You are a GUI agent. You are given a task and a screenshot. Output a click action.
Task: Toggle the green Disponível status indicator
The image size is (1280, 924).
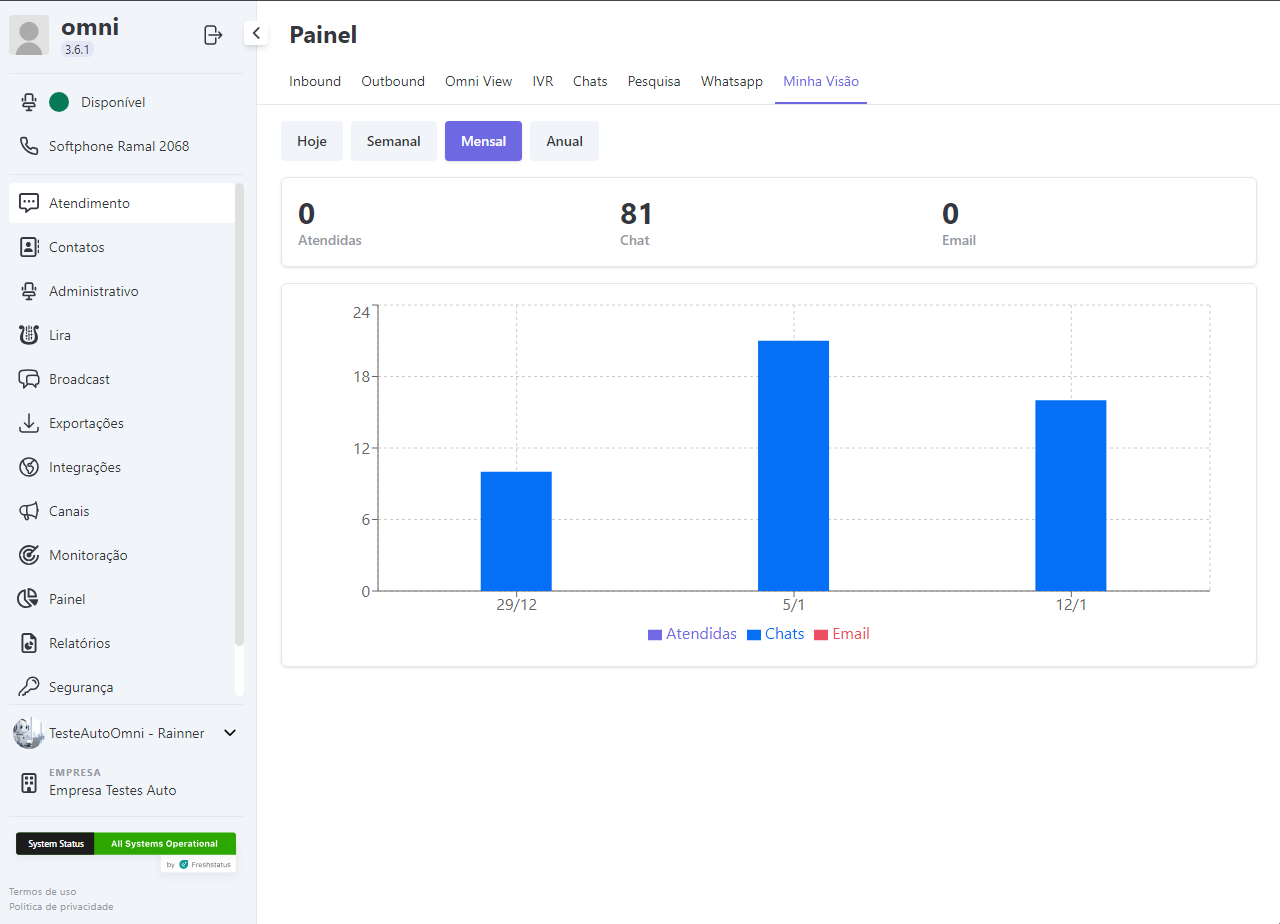59,102
